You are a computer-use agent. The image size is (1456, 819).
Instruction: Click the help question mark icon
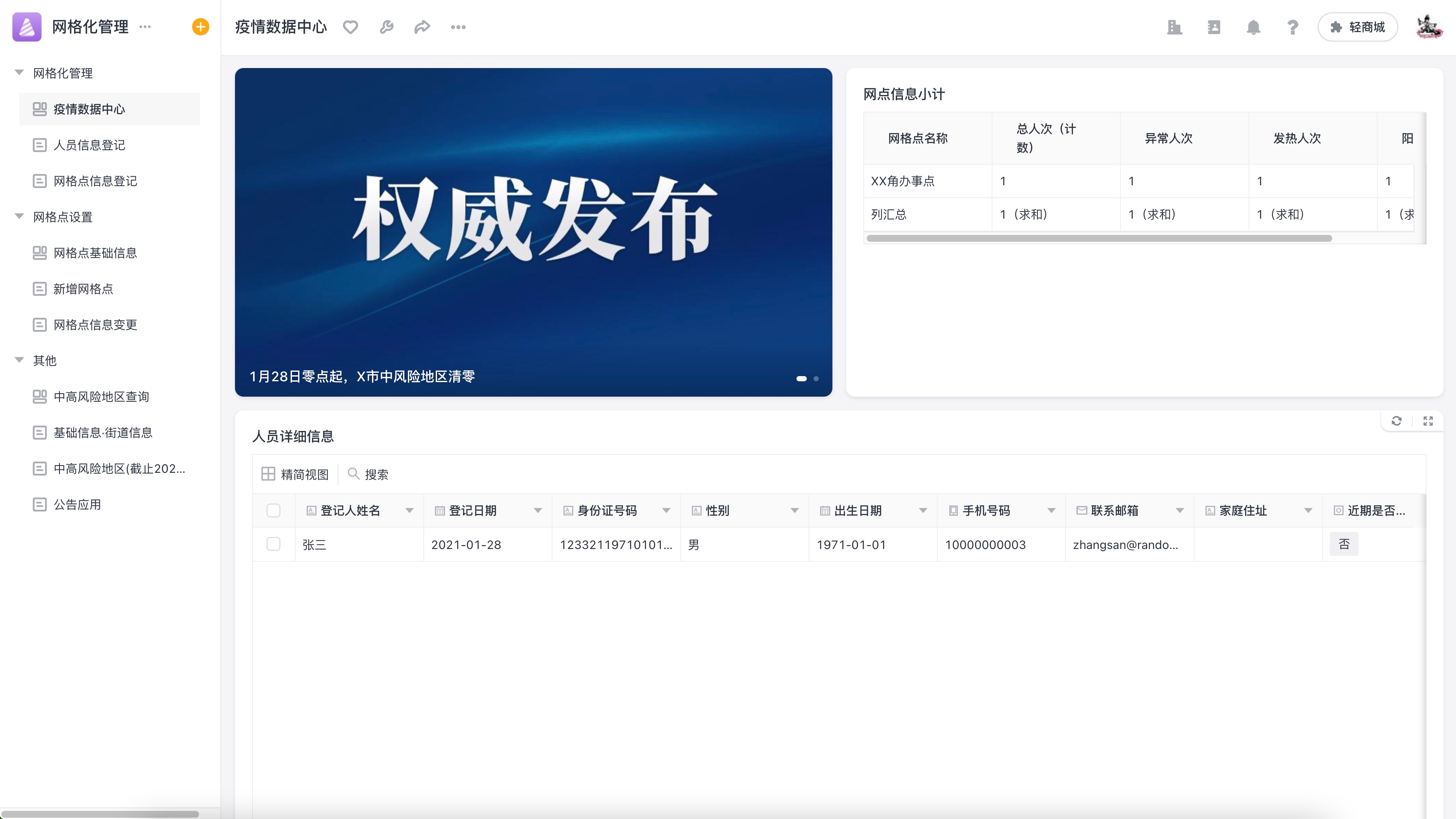(1292, 27)
